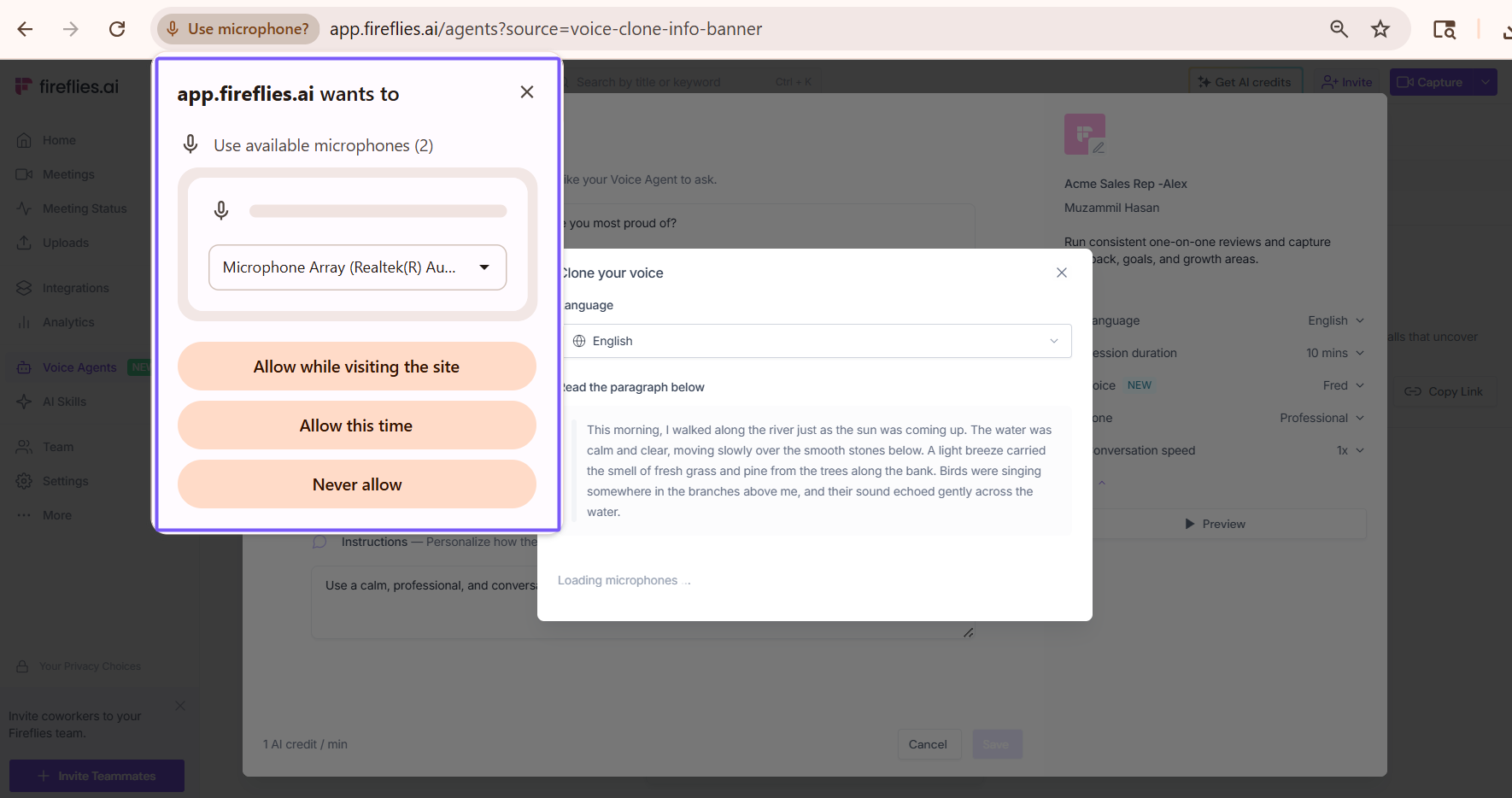Open Your Privacy Choices link

tap(90, 666)
